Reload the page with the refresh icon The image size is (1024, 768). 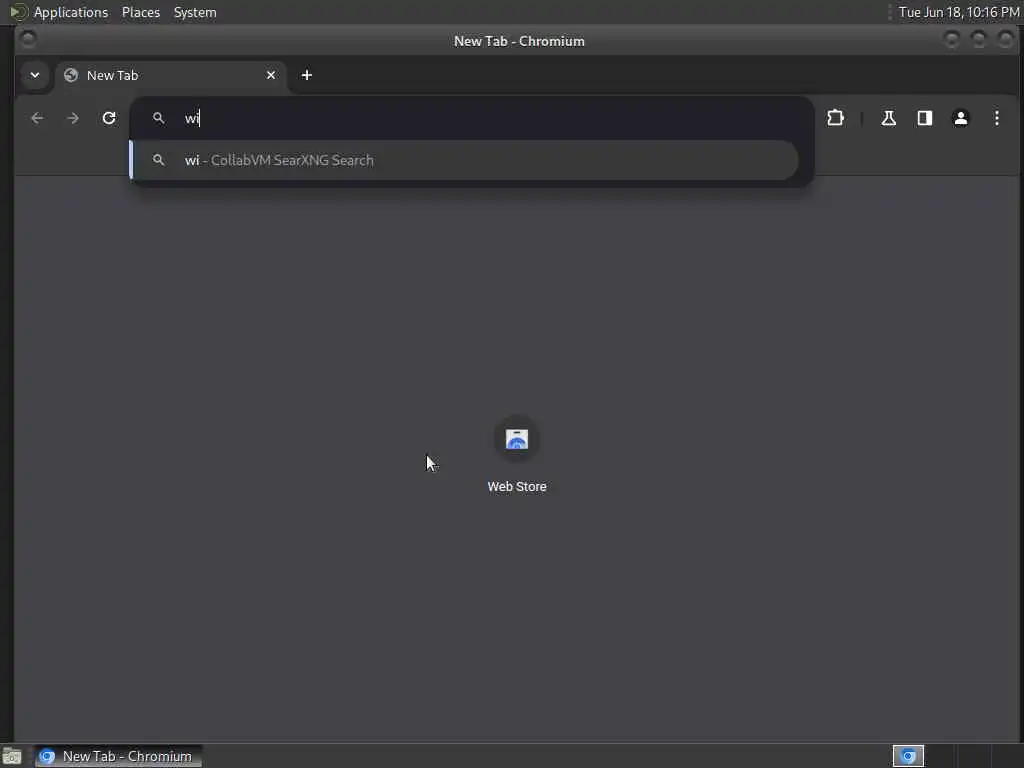click(109, 118)
